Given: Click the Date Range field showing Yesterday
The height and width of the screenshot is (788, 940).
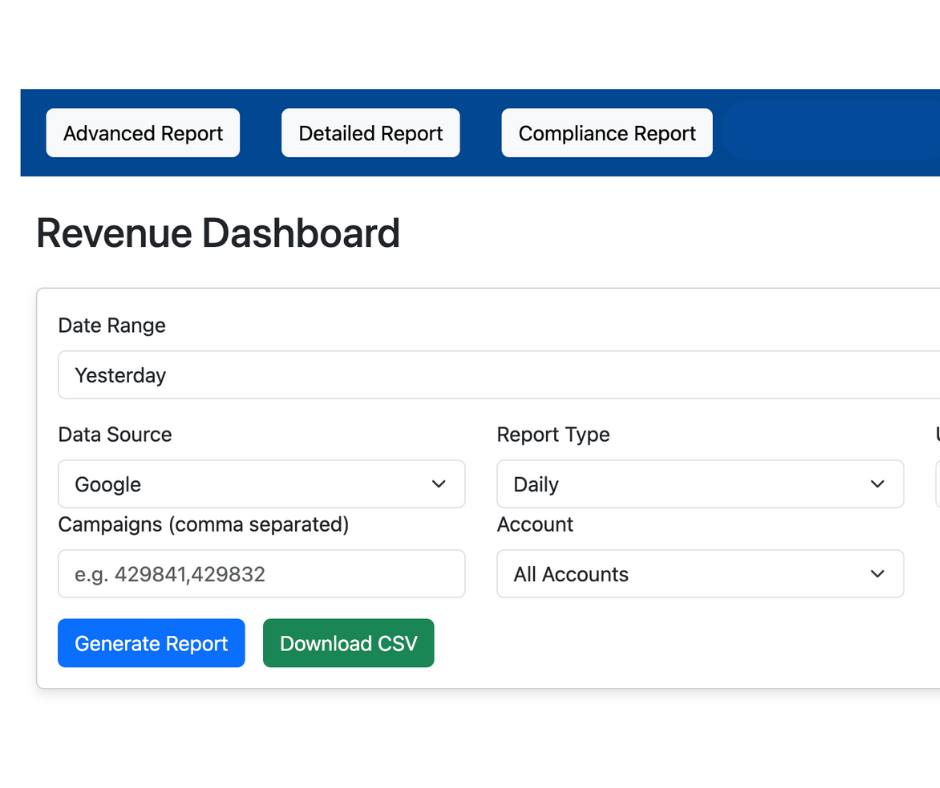Looking at the screenshot, I should tap(498, 375).
